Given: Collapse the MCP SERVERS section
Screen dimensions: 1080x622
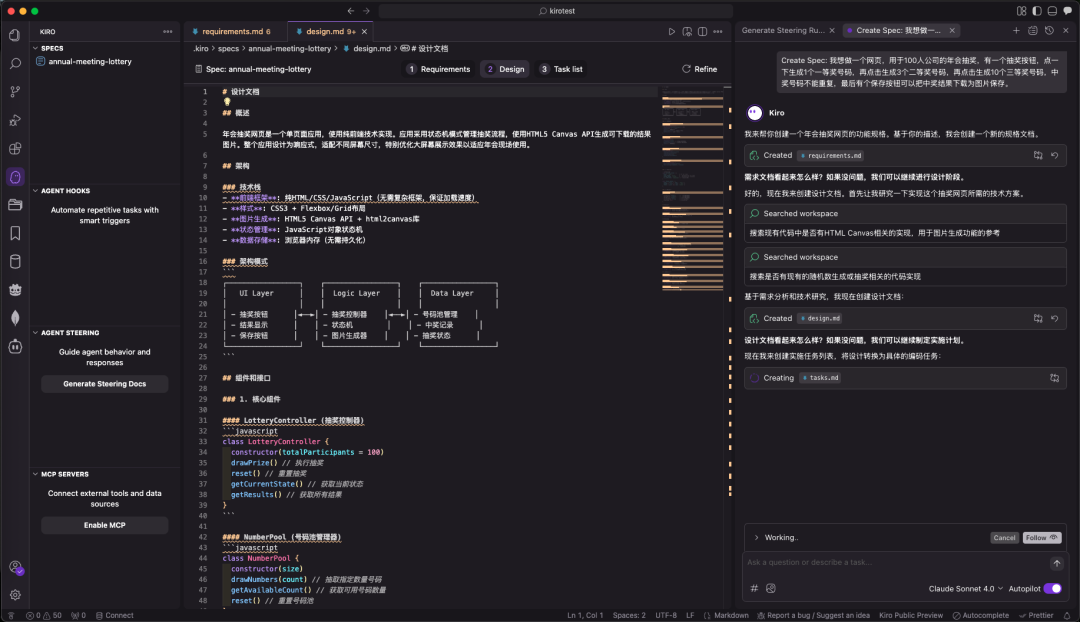Looking at the screenshot, I should (36, 474).
